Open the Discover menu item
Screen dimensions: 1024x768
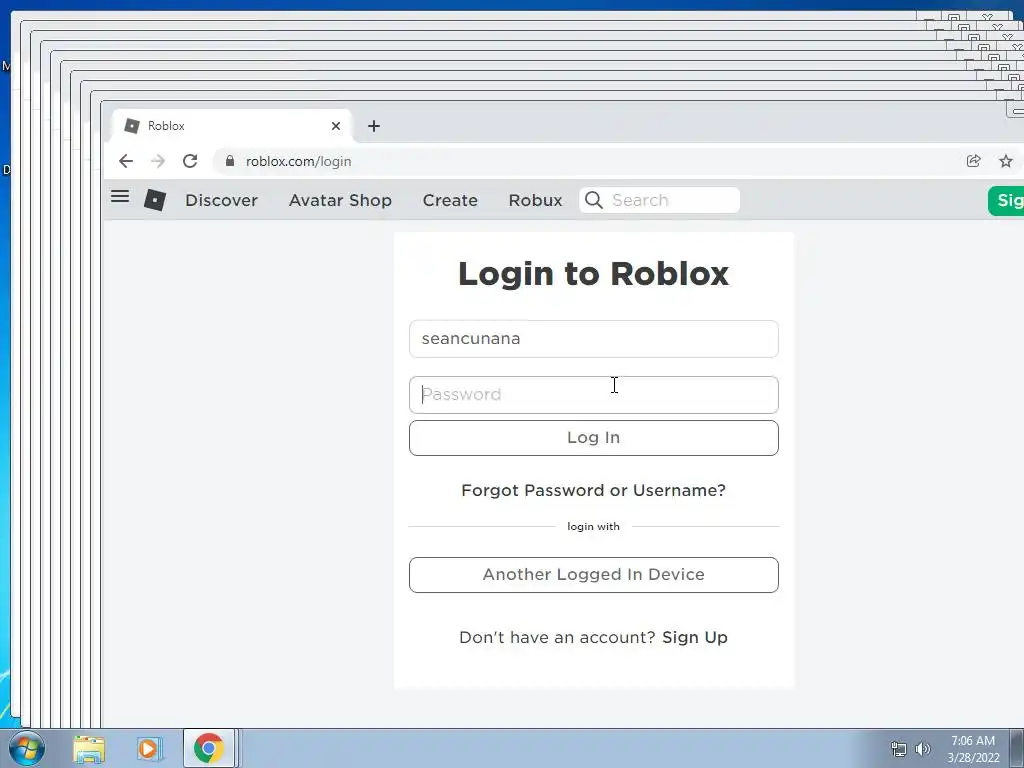click(221, 200)
